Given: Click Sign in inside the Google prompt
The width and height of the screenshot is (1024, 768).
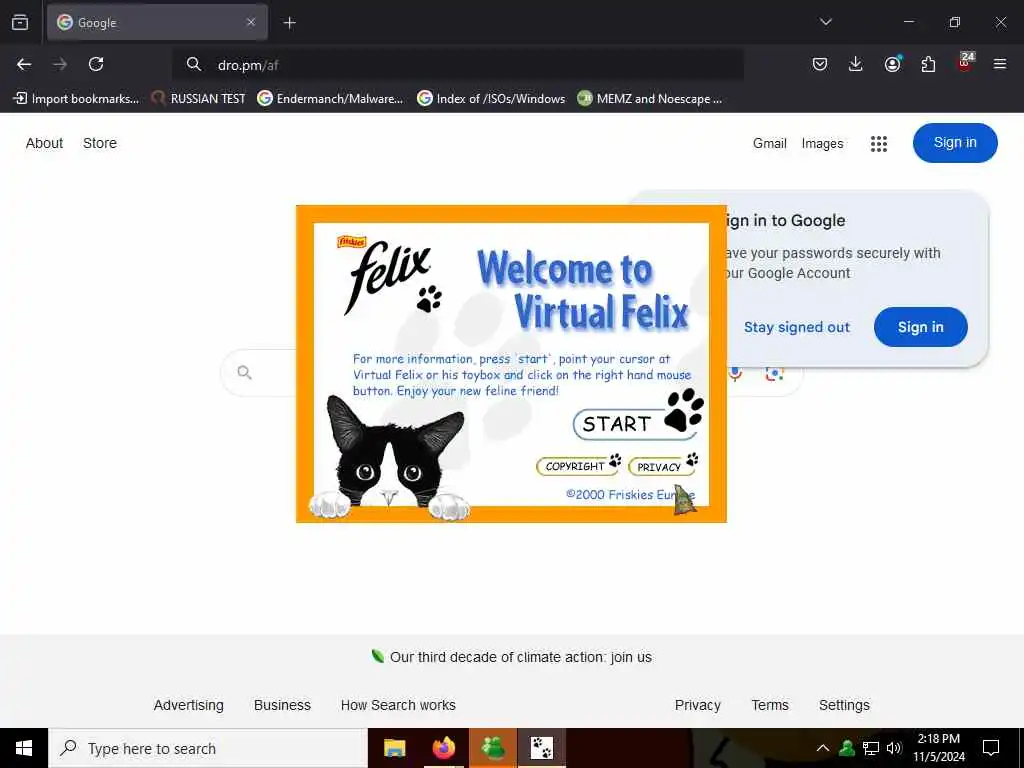Looking at the screenshot, I should coord(920,327).
